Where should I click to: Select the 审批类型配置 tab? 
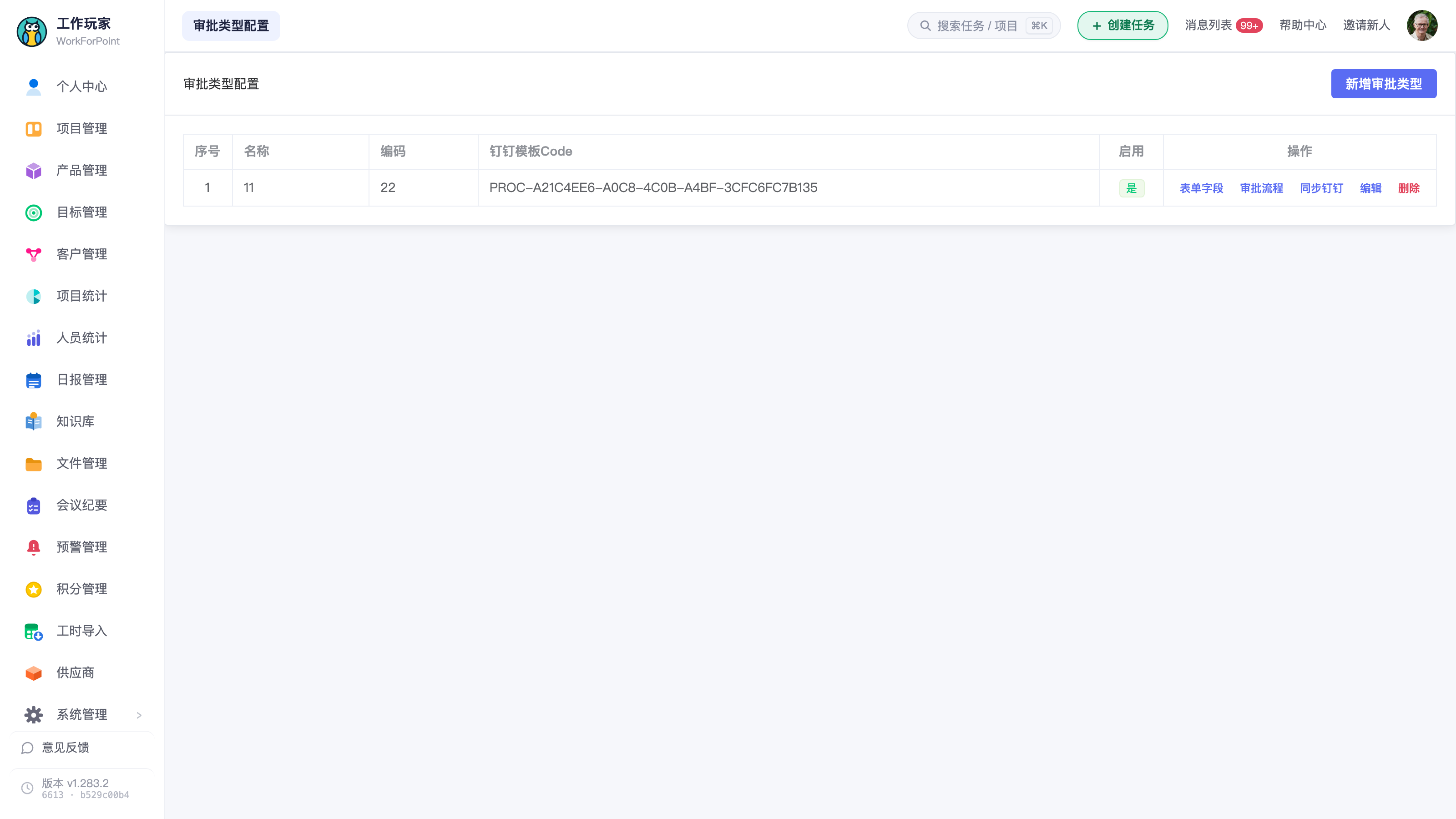pyautogui.click(x=231, y=26)
